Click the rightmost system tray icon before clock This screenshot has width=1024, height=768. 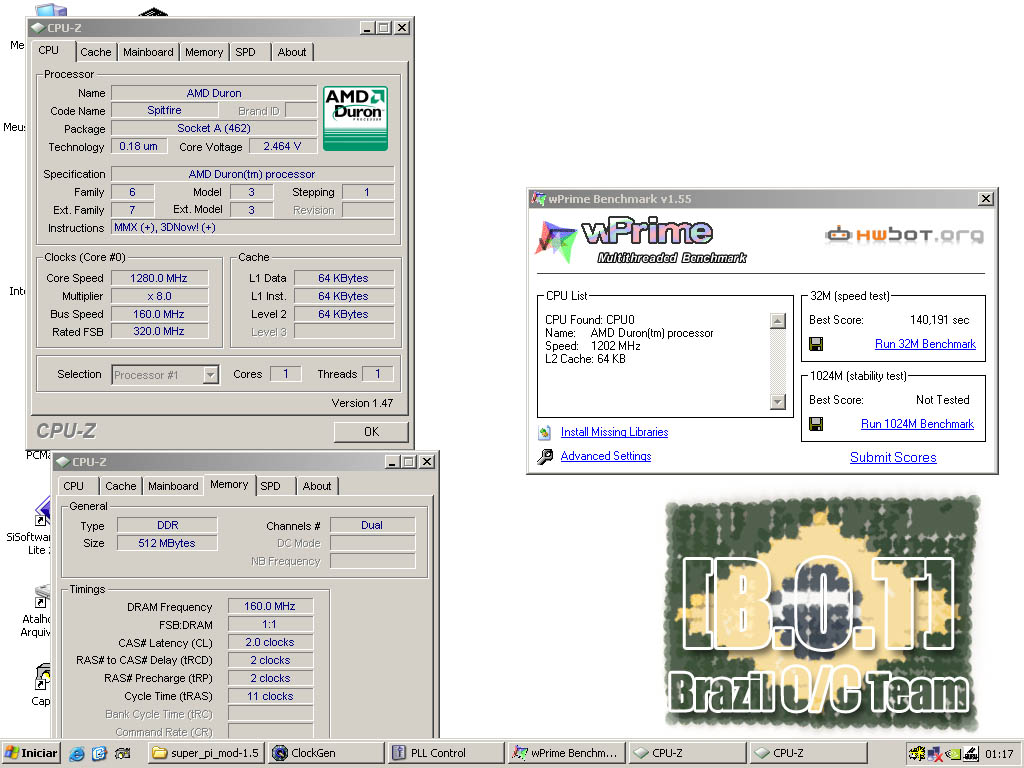pos(970,754)
